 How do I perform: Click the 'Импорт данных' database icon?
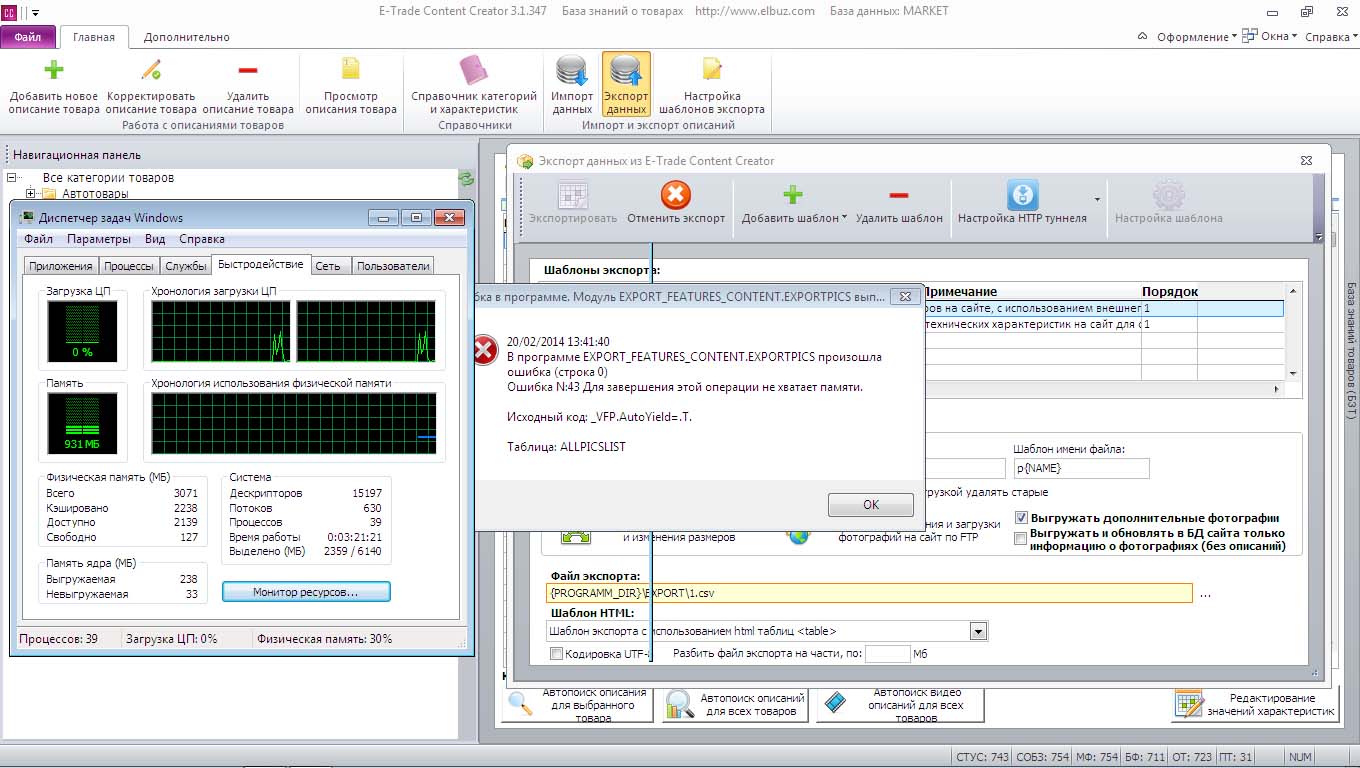point(572,70)
